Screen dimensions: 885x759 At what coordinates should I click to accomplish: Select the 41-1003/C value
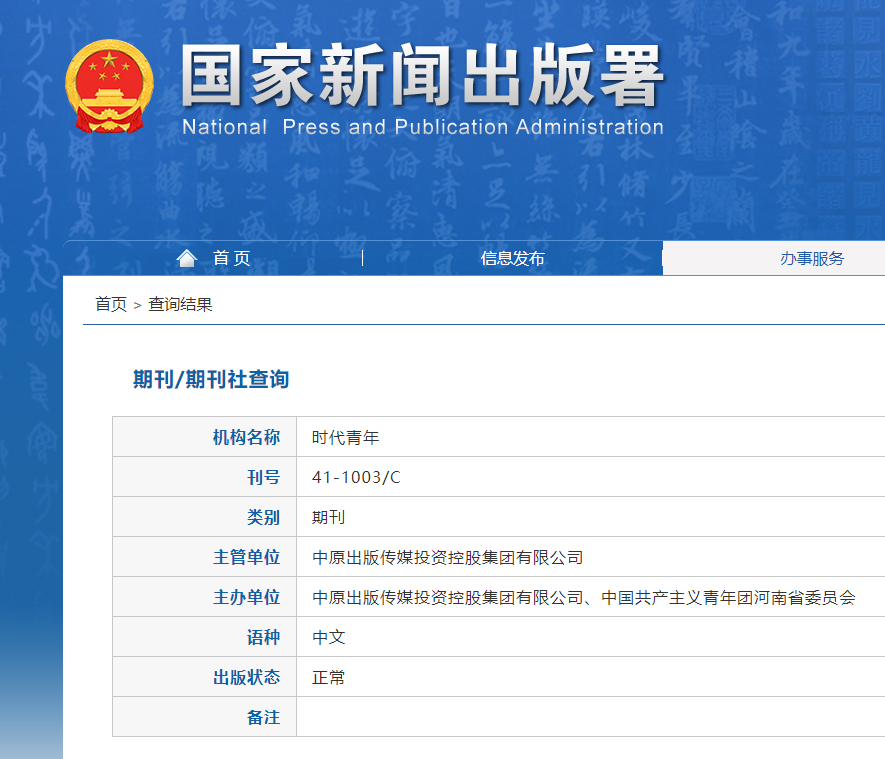356,477
